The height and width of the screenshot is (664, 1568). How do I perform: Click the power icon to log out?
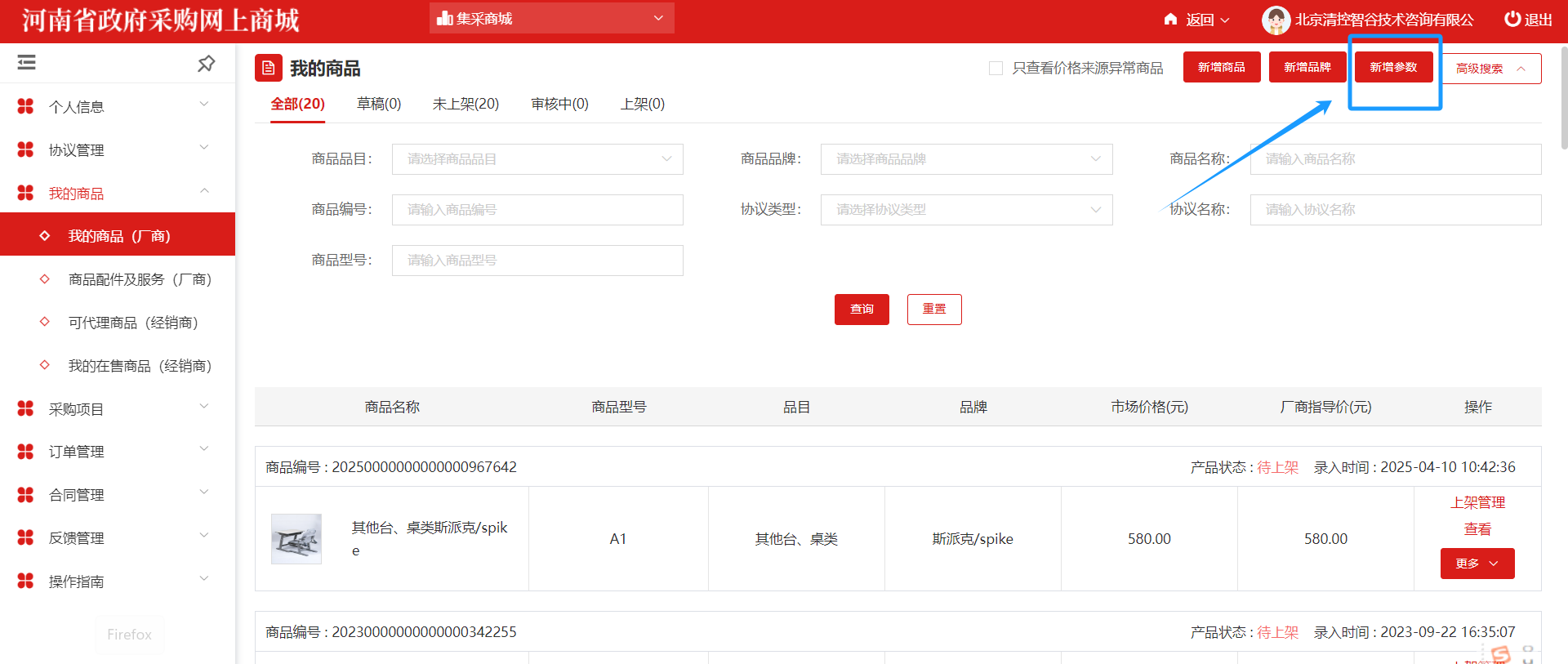(1512, 19)
